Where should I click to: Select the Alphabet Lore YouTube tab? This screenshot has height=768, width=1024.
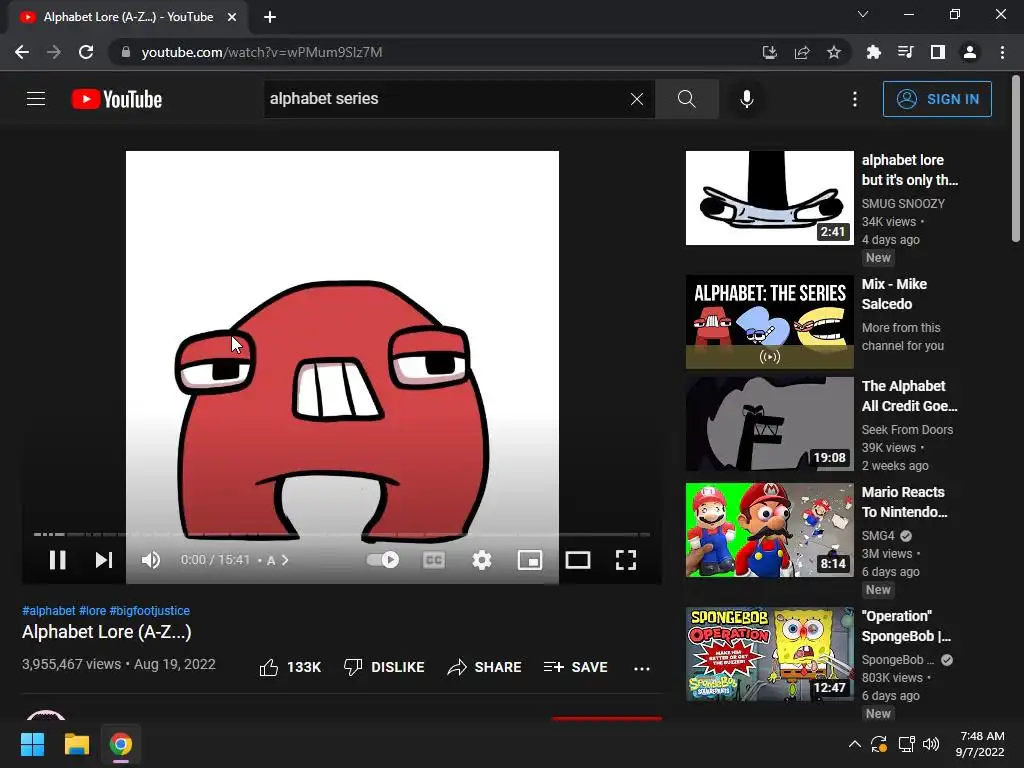click(128, 17)
